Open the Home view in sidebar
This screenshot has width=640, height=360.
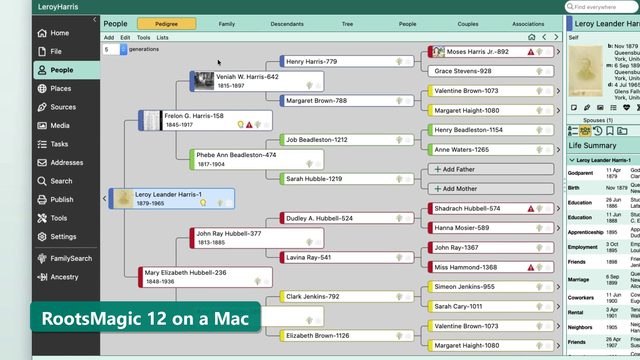(x=66, y=33)
